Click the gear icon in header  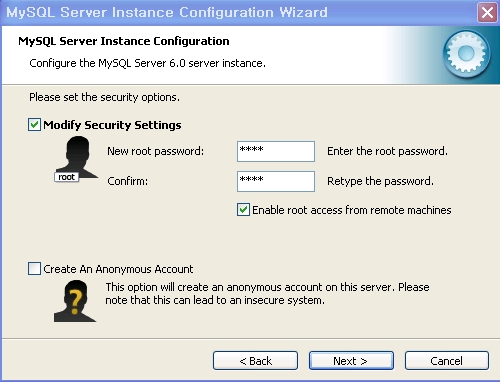click(466, 53)
